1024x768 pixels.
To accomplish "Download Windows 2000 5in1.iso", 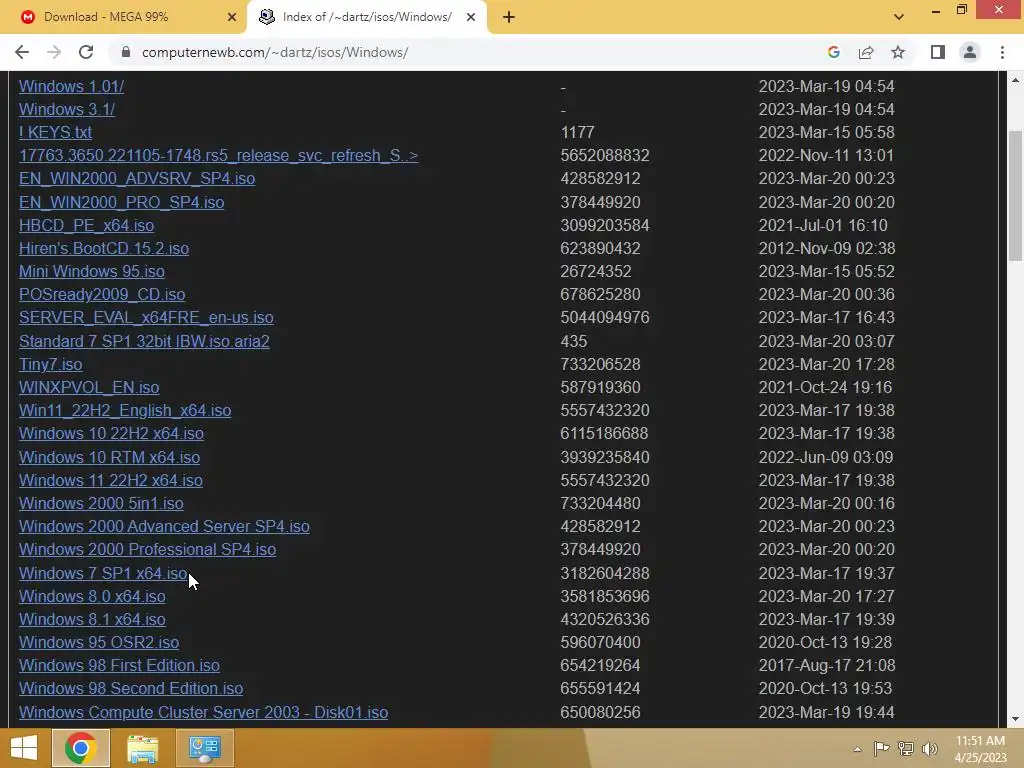I will tap(101, 504).
